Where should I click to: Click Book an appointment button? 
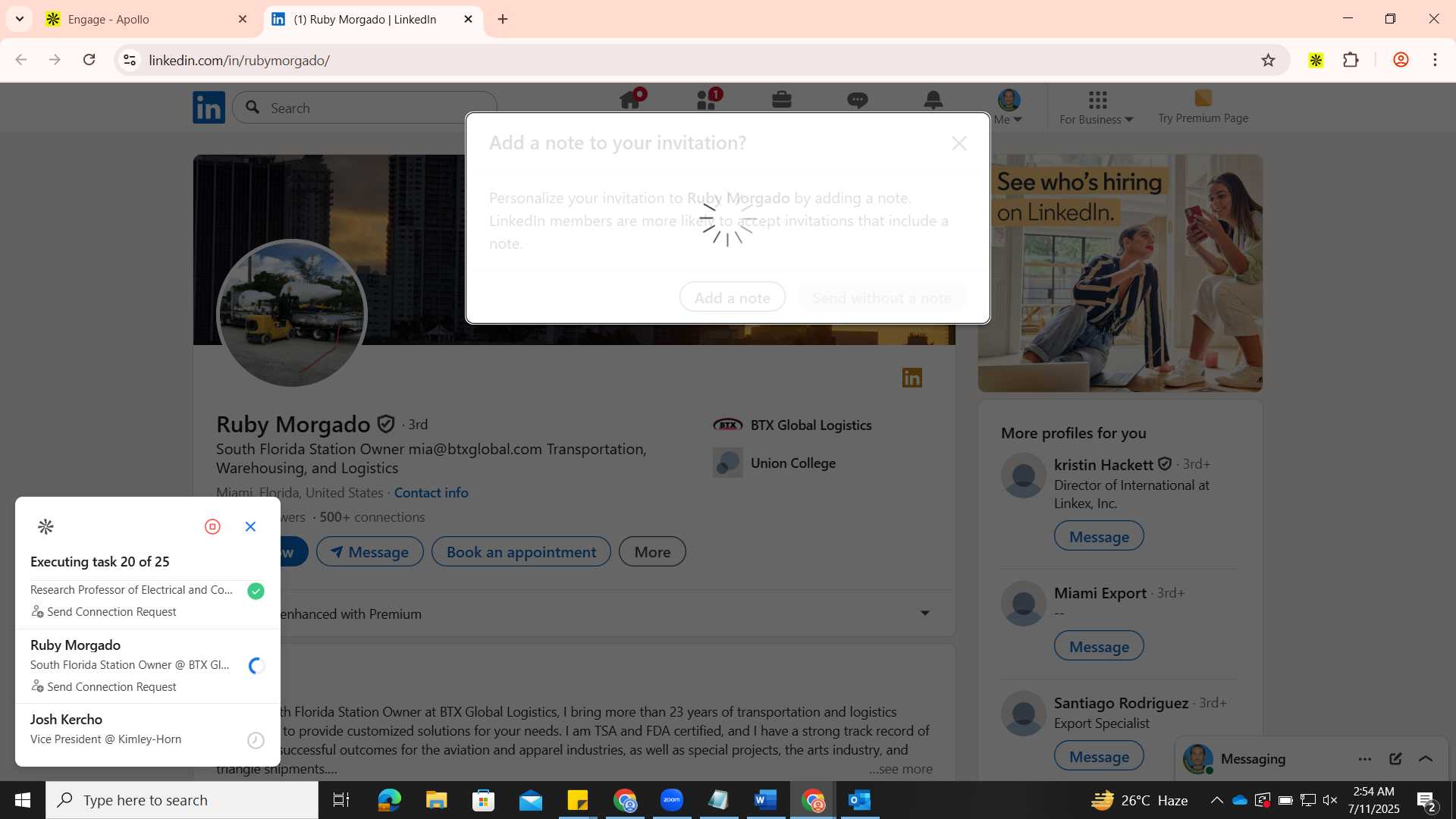coord(521,551)
